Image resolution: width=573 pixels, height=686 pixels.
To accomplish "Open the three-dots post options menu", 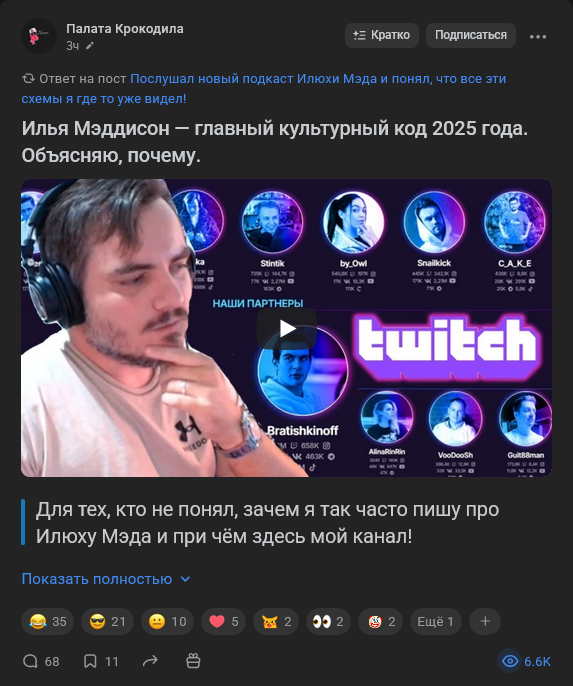I will click(538, 37).
